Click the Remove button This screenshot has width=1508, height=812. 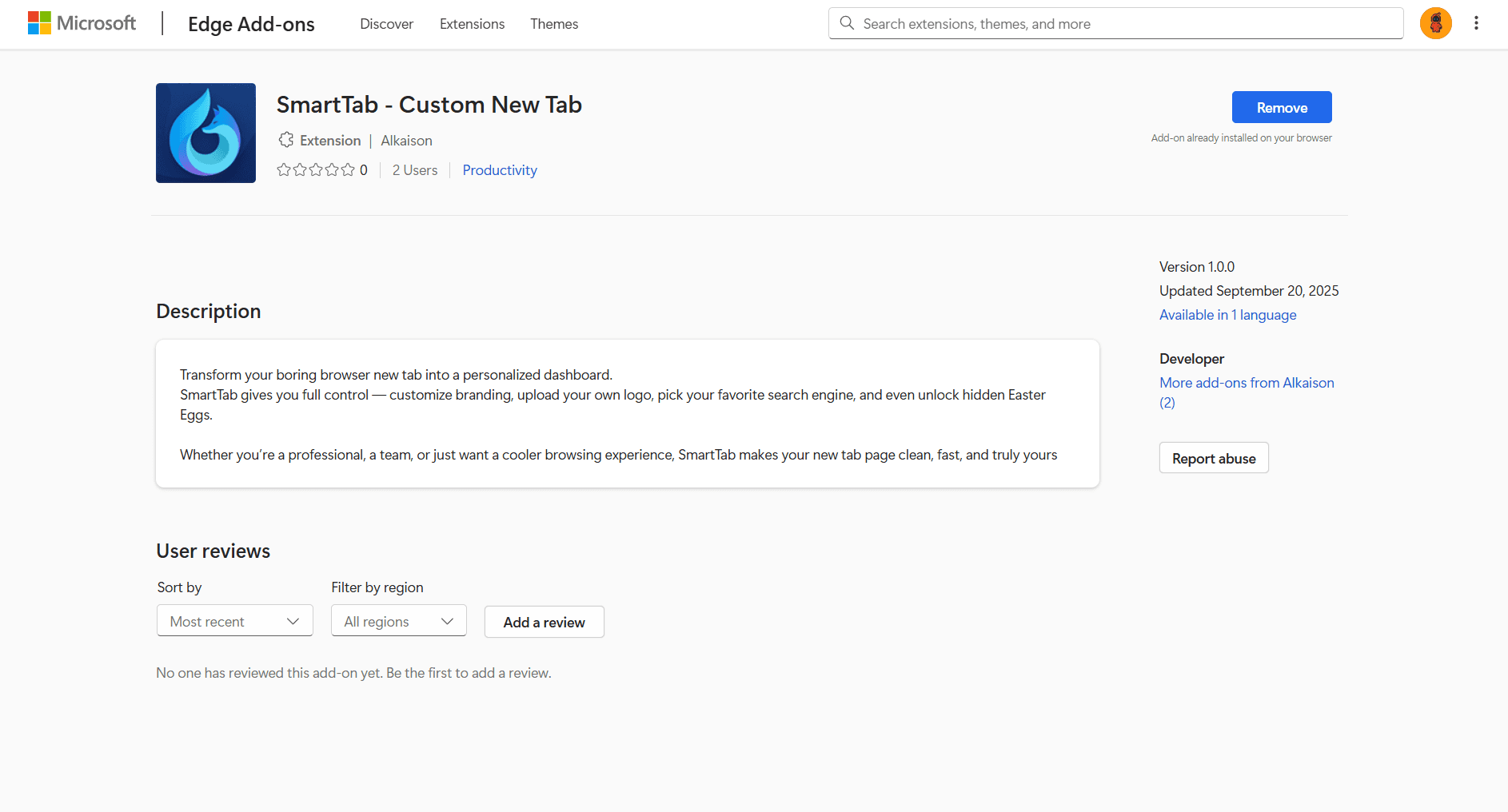click(1281, 106)
